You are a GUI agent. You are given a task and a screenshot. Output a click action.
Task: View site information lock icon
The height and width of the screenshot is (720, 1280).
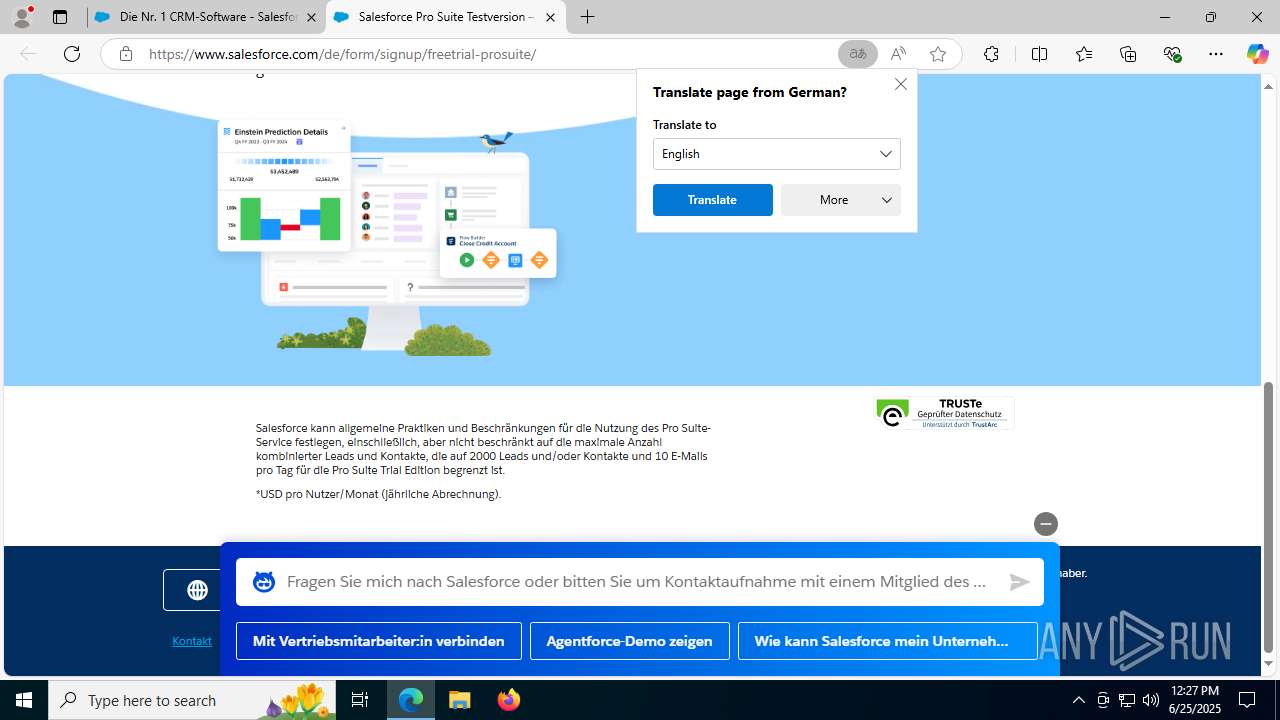pyautogui.click(x=126, y=54)
